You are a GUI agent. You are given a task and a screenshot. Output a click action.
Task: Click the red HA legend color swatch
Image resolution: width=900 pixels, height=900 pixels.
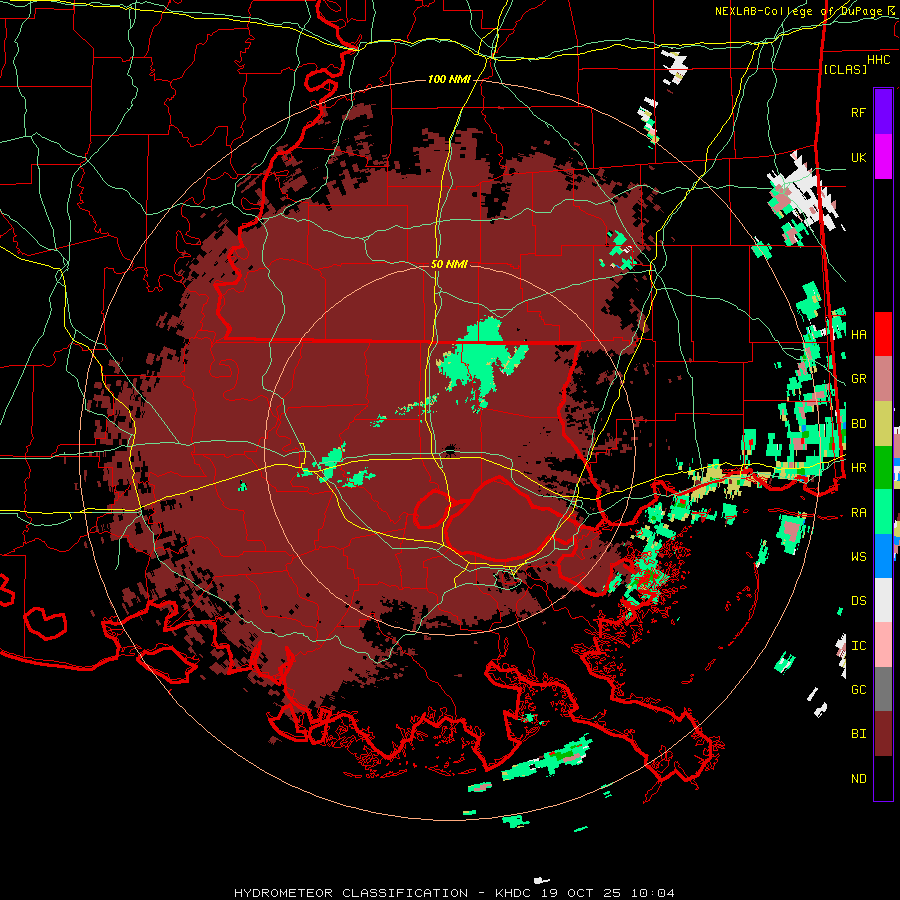[x=883, y=334]
